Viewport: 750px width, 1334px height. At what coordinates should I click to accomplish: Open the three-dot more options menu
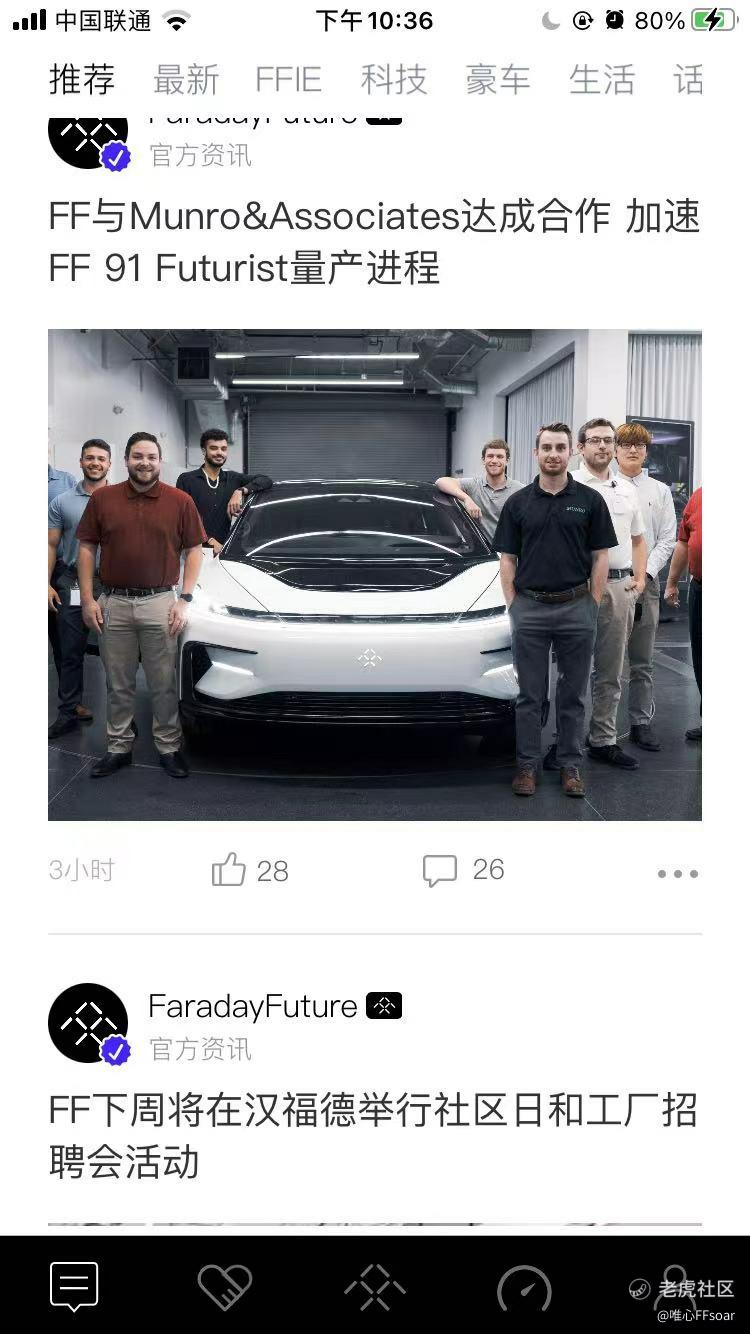(x=677, y=873)
